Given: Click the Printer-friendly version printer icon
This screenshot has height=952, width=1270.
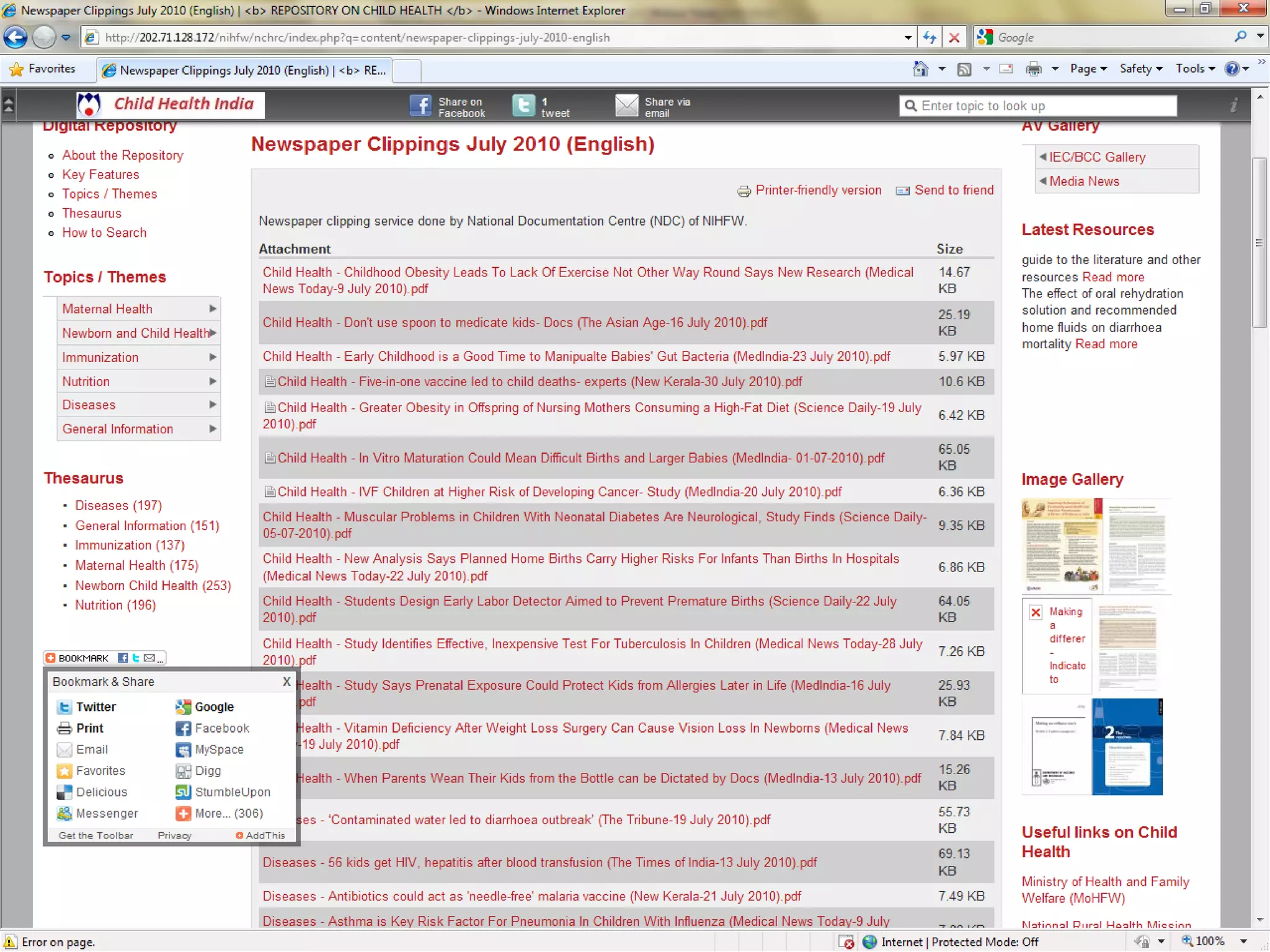Looking at the screenshot, I should pyautogui.click(x=744, y=191).
